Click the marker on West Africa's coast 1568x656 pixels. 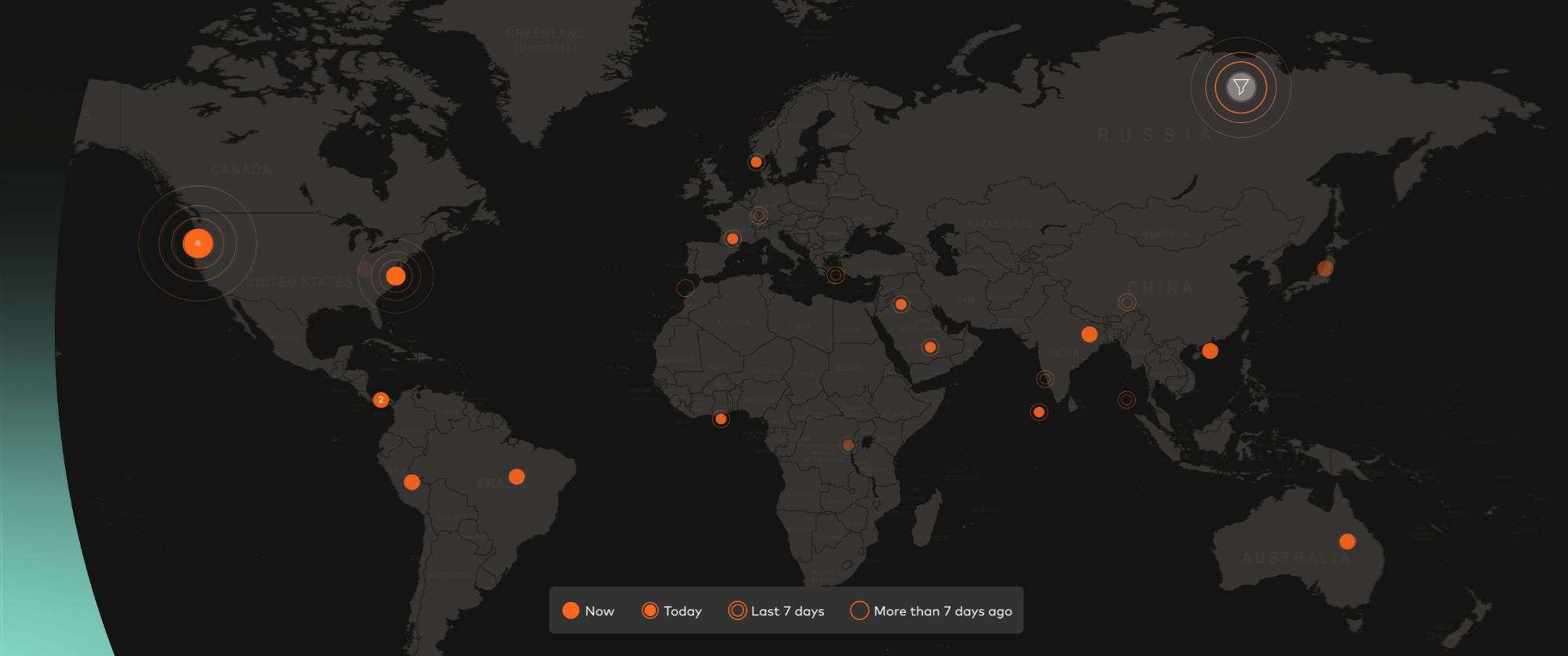click(x=720, y=419)
